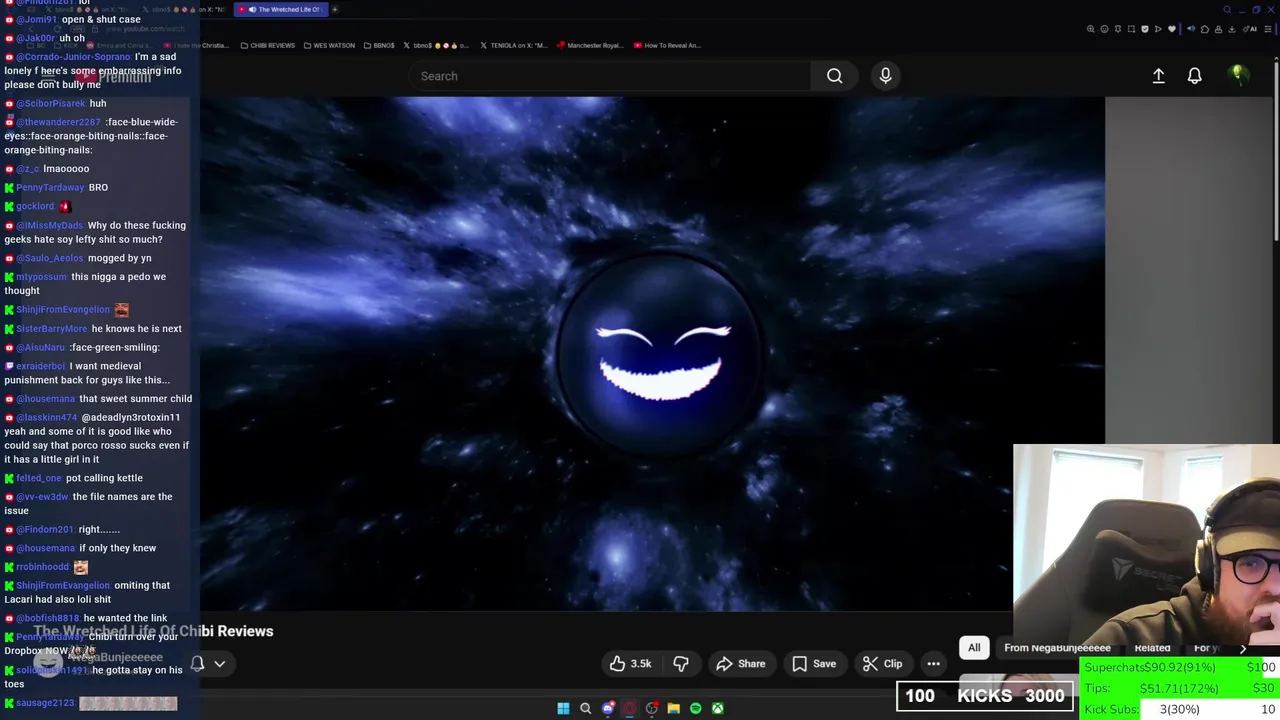Select the 'All' filter chip
The image size is (1280, 720).
click(974, 648)
